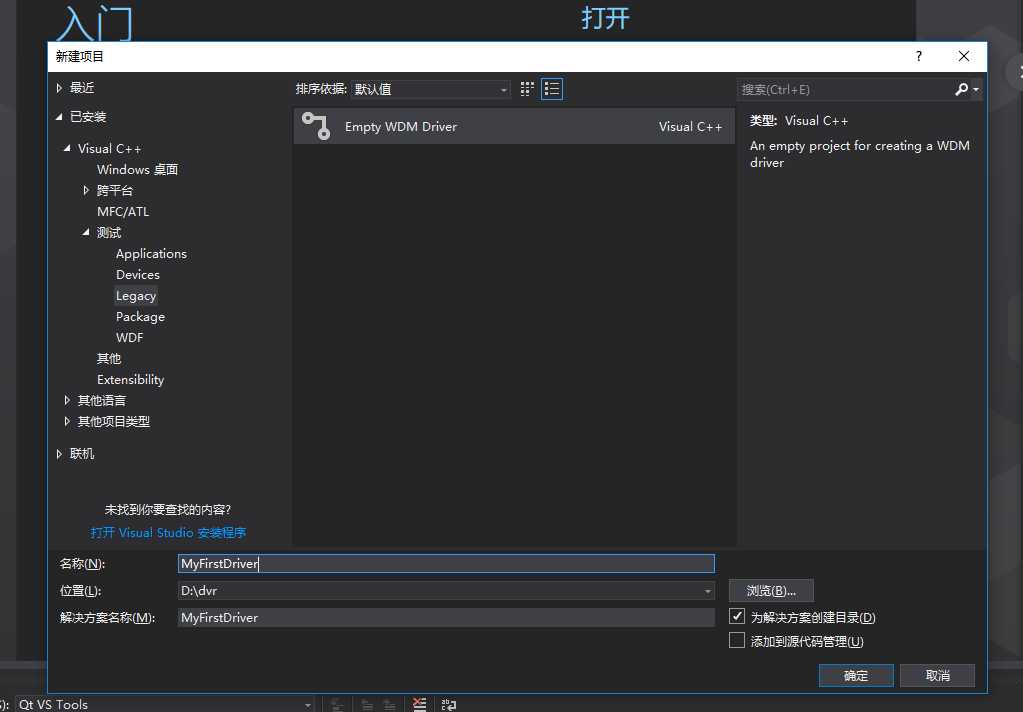1023x712 pixels.
Task: Open the dialog help question mark
Action: tap(919, 56)
